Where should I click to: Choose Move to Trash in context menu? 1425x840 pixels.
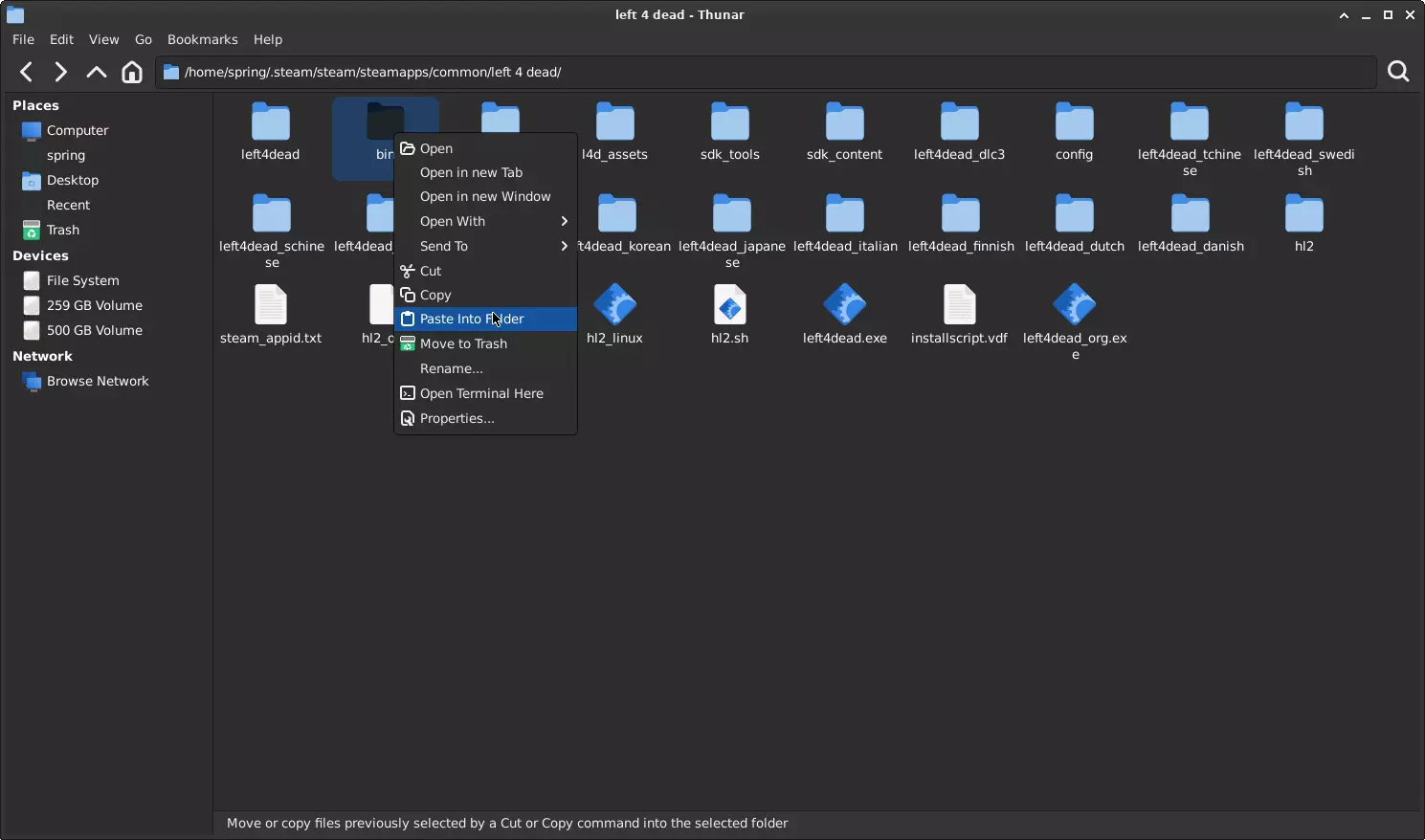coord(463,343)
